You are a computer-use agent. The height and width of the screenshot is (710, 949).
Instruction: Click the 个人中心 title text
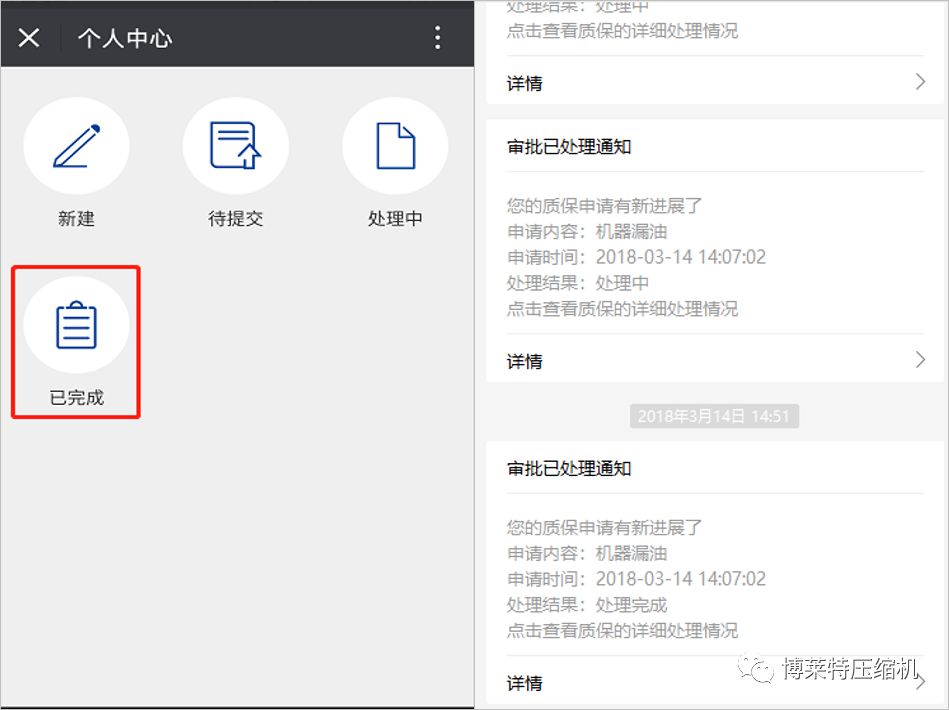click(x=125, y=38)
